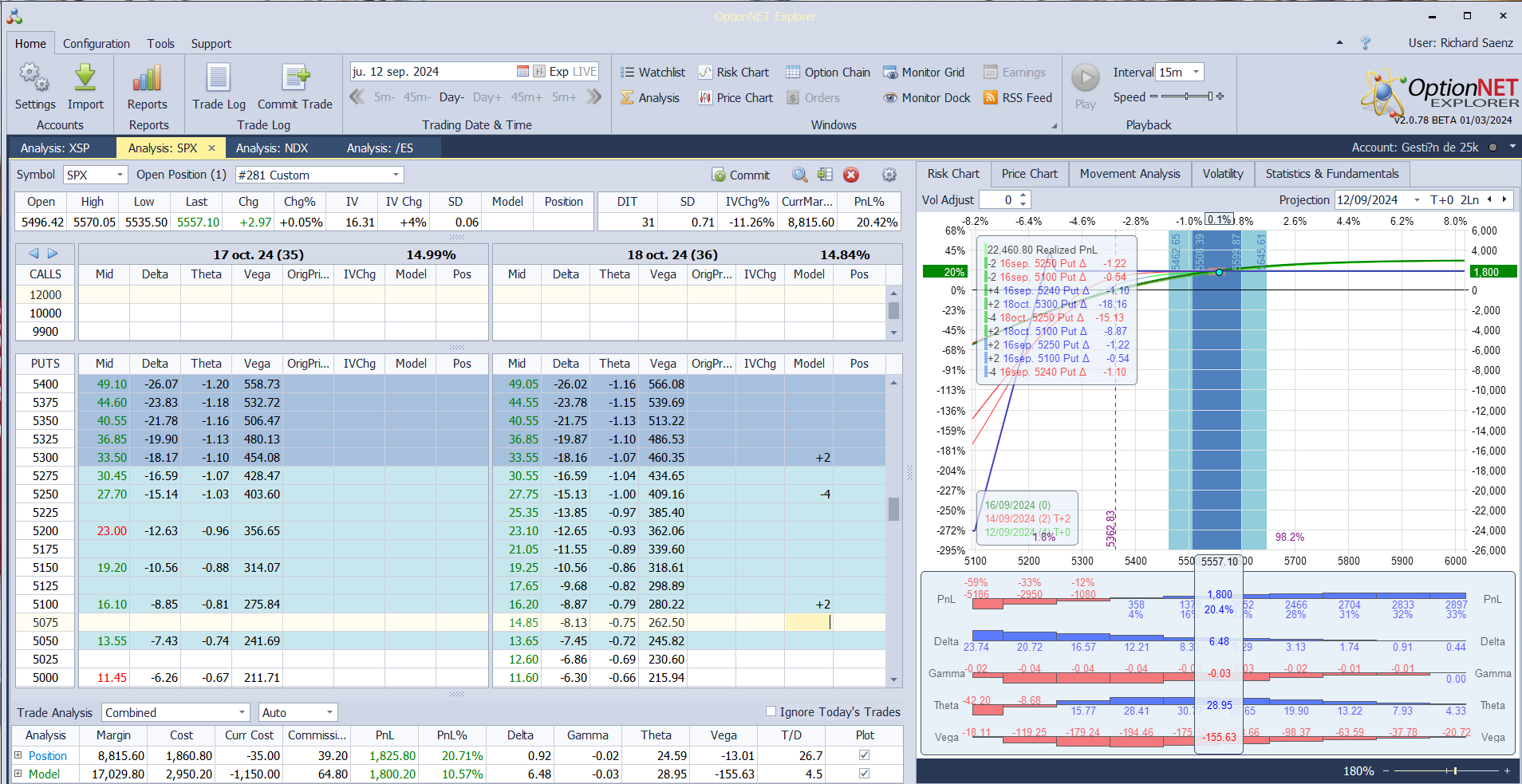Toggle Plot checkbox for Model row
Screen dimensions: 1522x784
tap(864, 774)
